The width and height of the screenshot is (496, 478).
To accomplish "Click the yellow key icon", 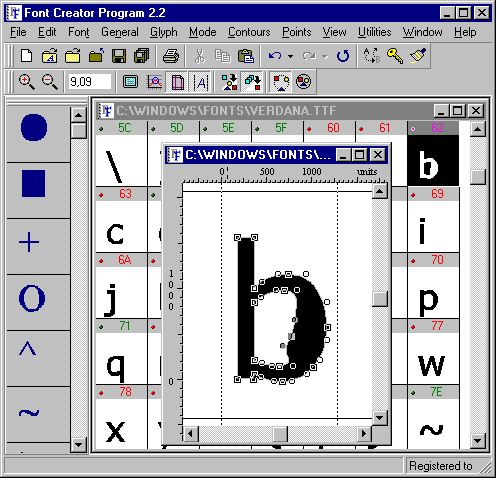I will [395, 56].
